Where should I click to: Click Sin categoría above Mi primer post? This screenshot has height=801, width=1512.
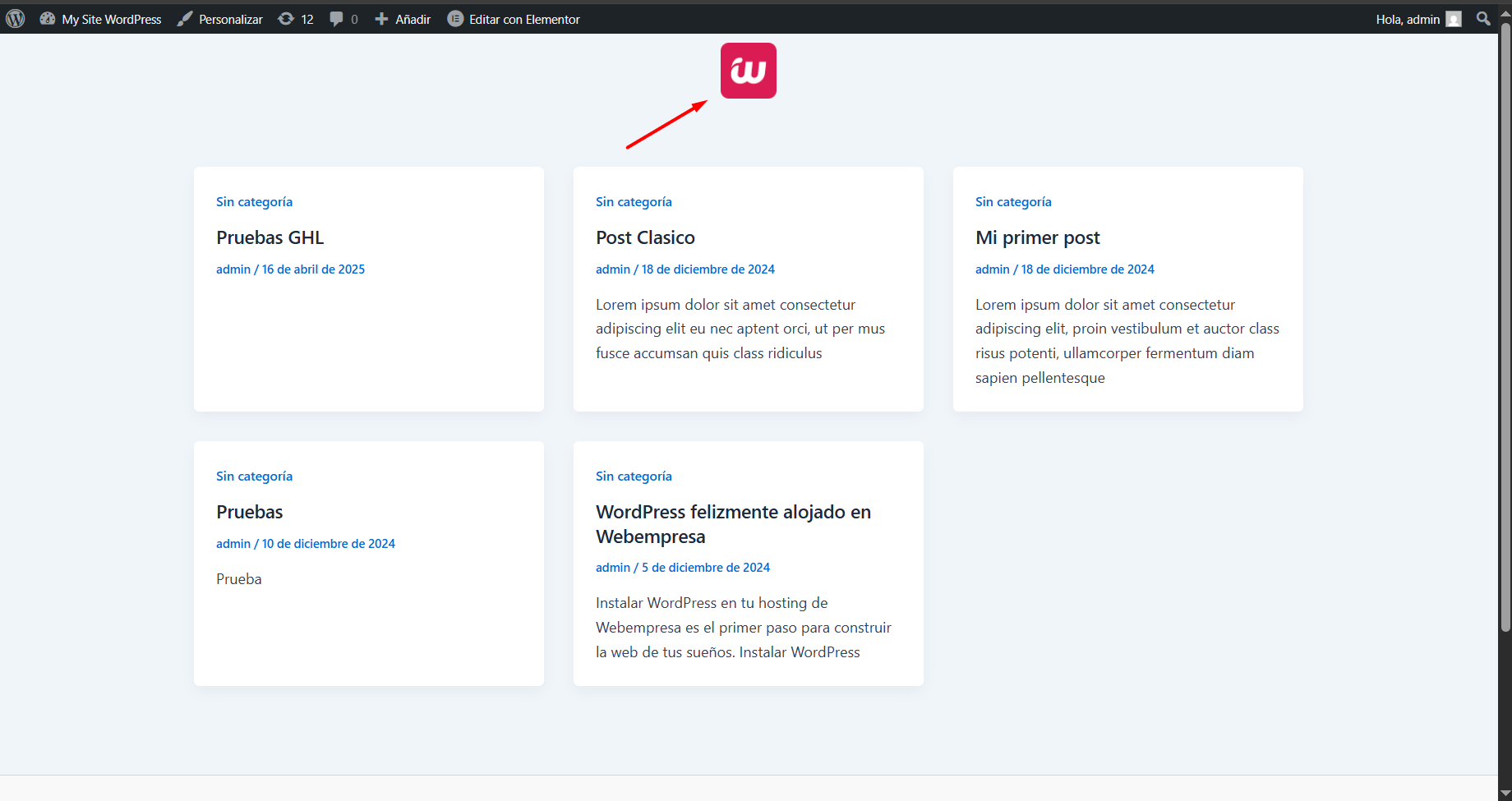pyautogui.click(x=1014, y=202)
